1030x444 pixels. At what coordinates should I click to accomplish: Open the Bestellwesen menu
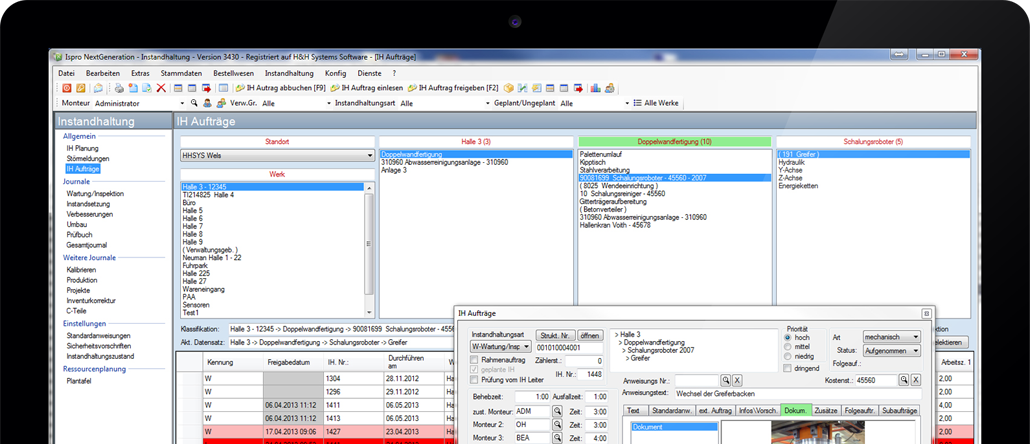point(233,73)
